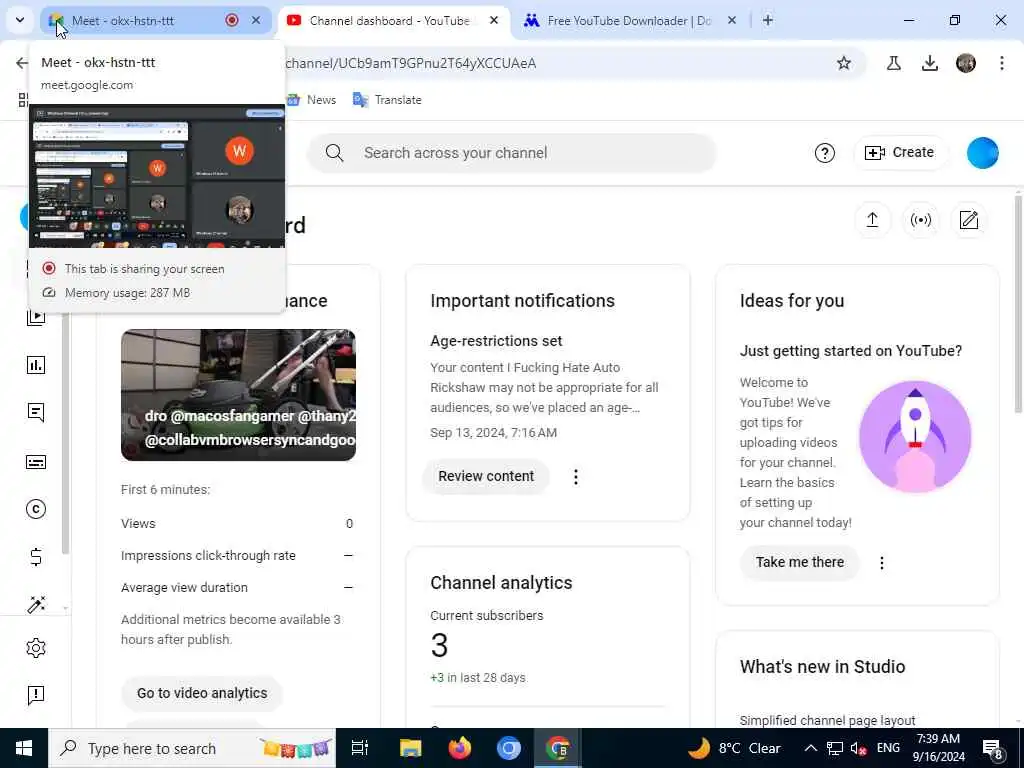This screenshot has width=1024, height=768.
Task: Open Analytics in the Studio sidebar
Action: point(36,365)
